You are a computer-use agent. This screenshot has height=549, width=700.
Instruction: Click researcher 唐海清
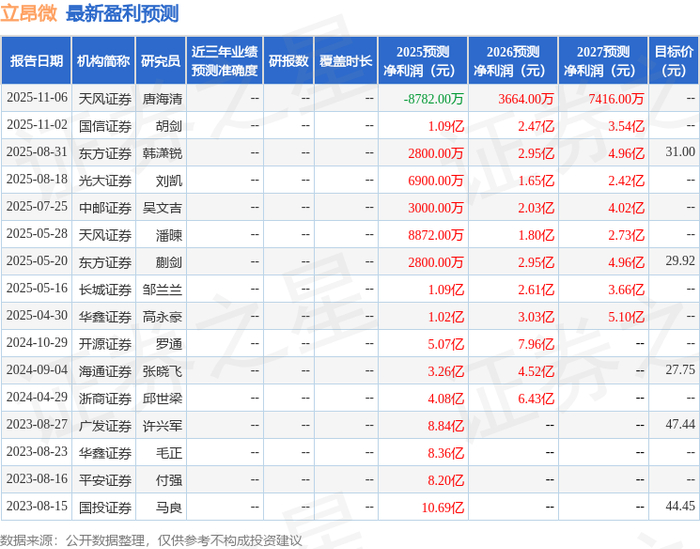tap(162, 99)
